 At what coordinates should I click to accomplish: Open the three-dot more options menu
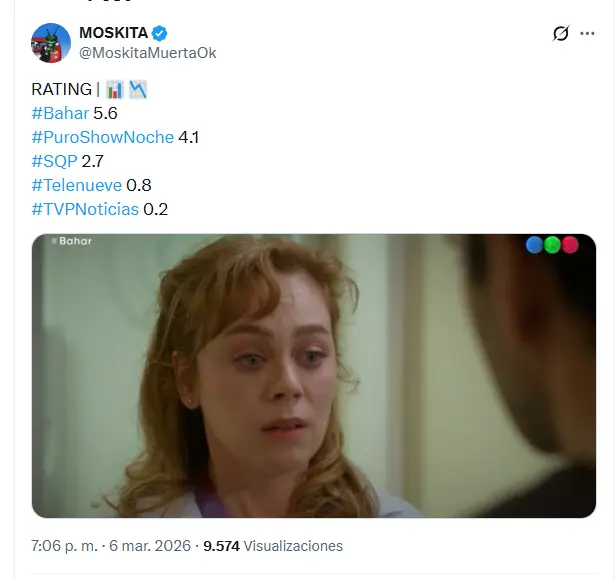coord(587,33)
